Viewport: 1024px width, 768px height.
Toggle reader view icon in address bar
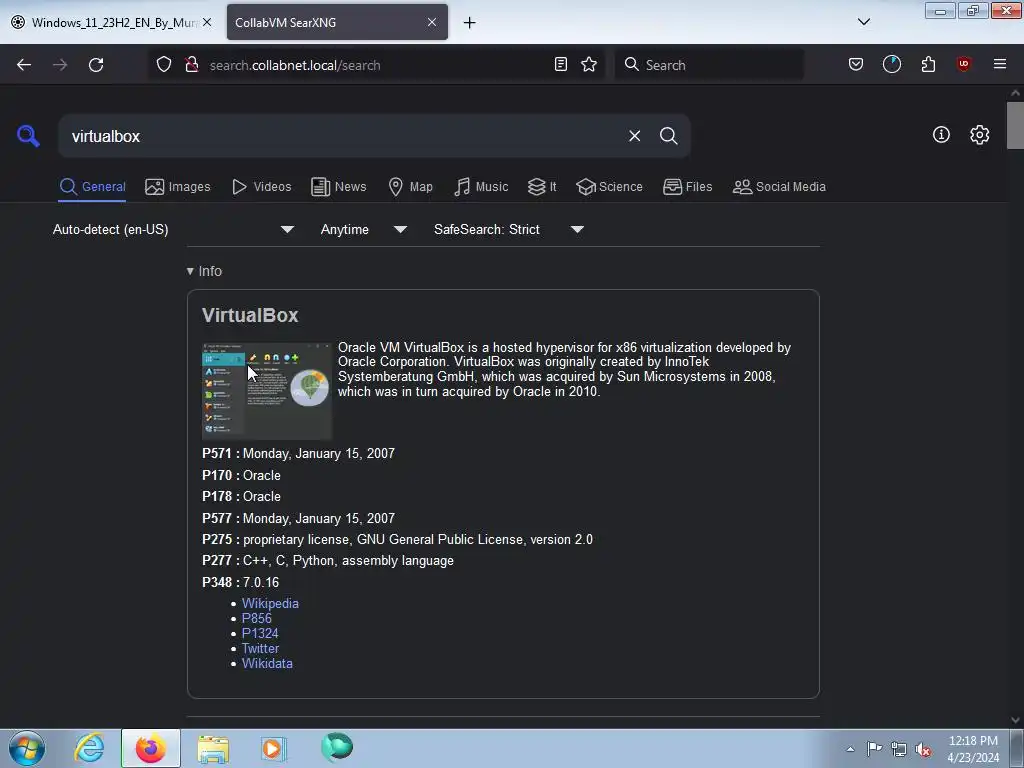(560, 65)
